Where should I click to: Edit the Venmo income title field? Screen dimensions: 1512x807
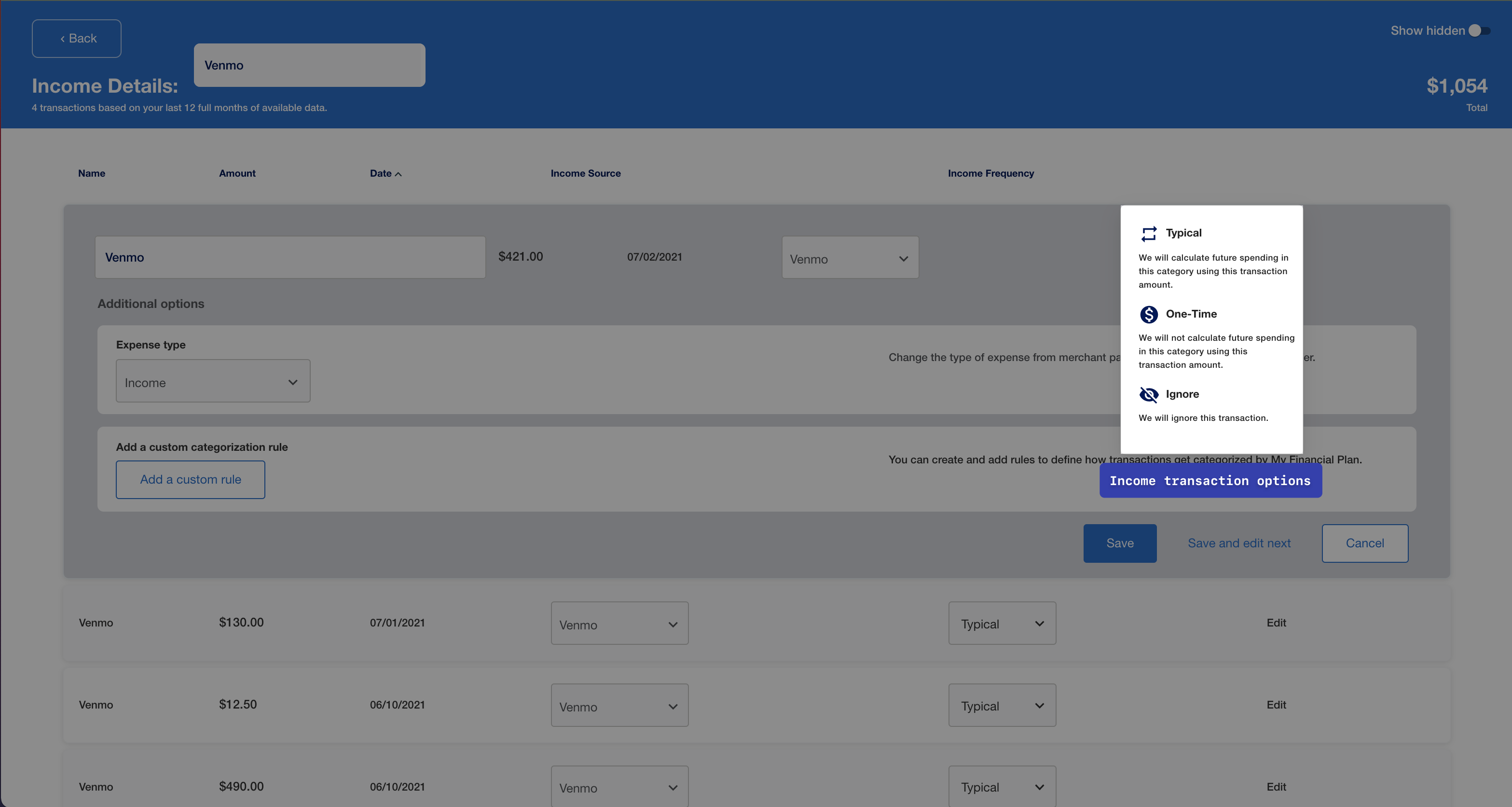(309, 65)
